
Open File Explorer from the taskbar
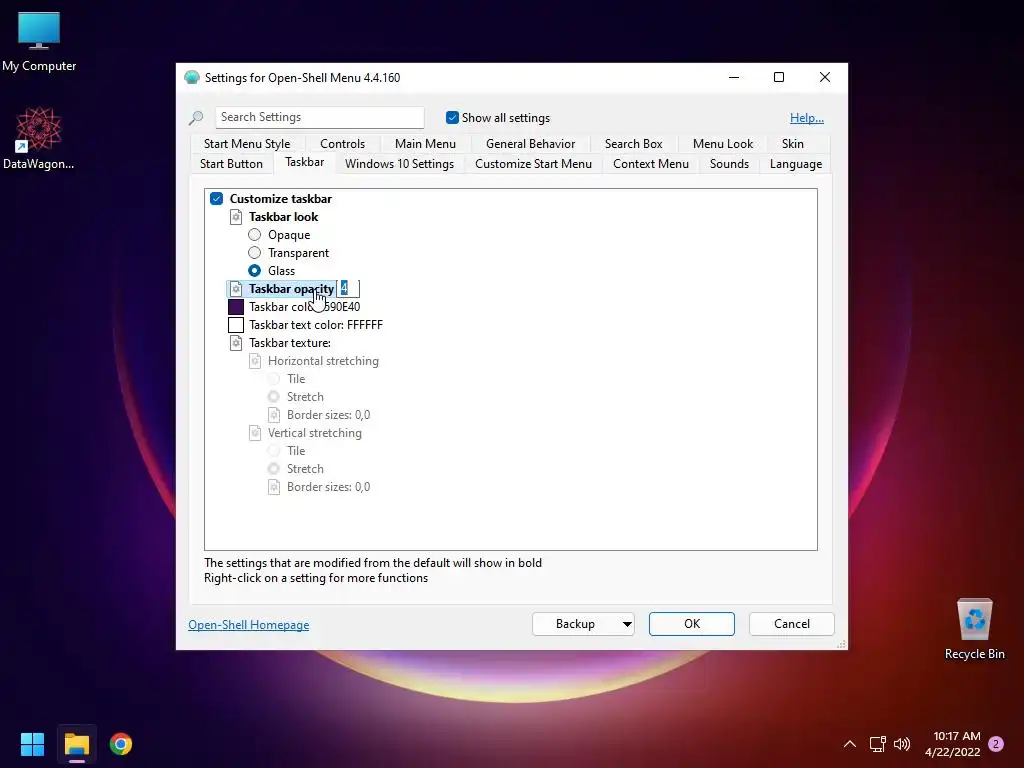pos(76,744)
